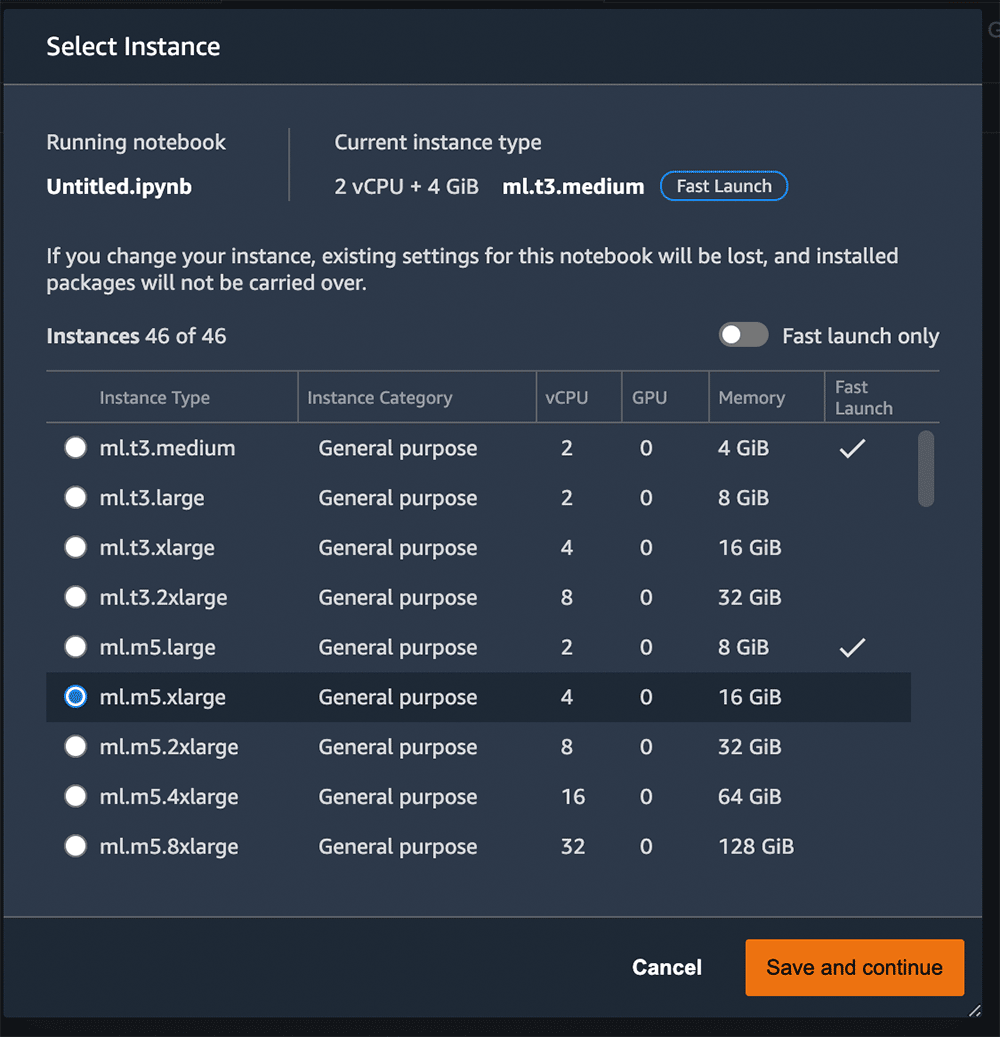1000x1037 pixels.
Task: Select the ml.m5.large radio button
Action: pyautogui.click(x=75, y=647)
